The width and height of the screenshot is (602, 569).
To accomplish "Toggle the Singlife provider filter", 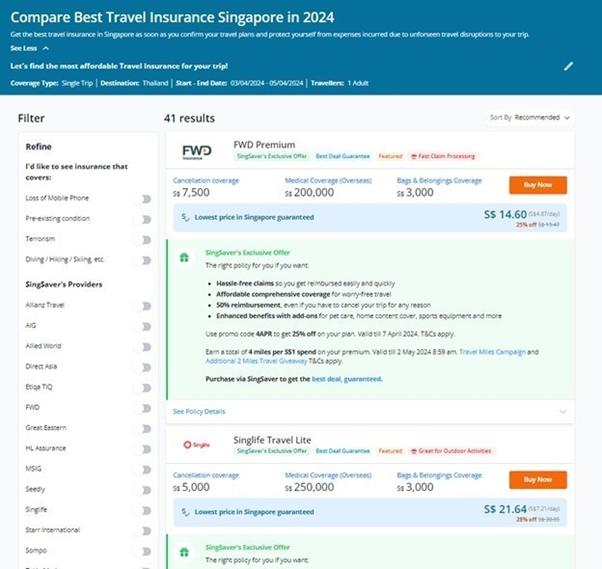I will tap(146, 509).
